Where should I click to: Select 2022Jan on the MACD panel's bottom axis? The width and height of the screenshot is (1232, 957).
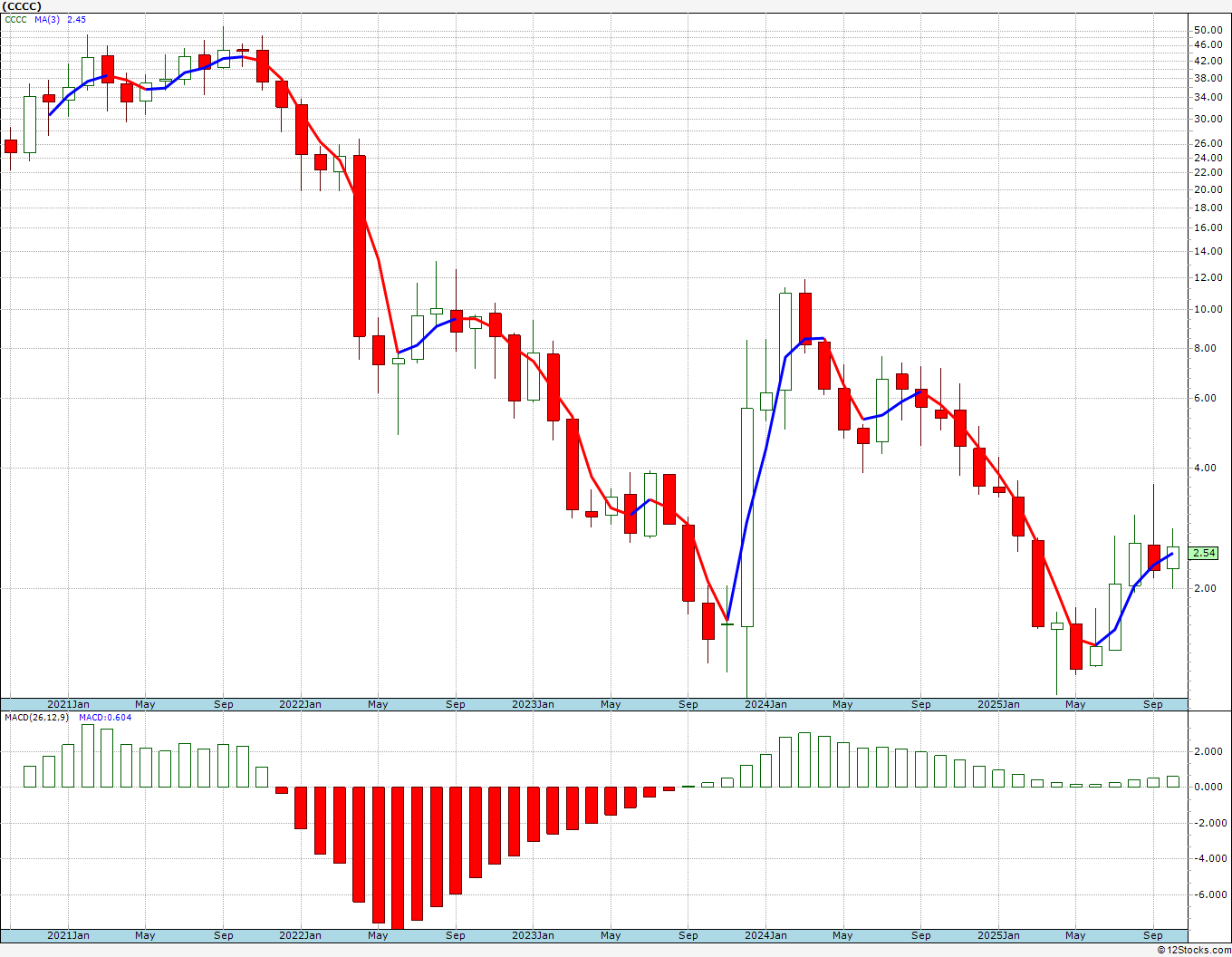pyautogui.click(x=301, y=935)
